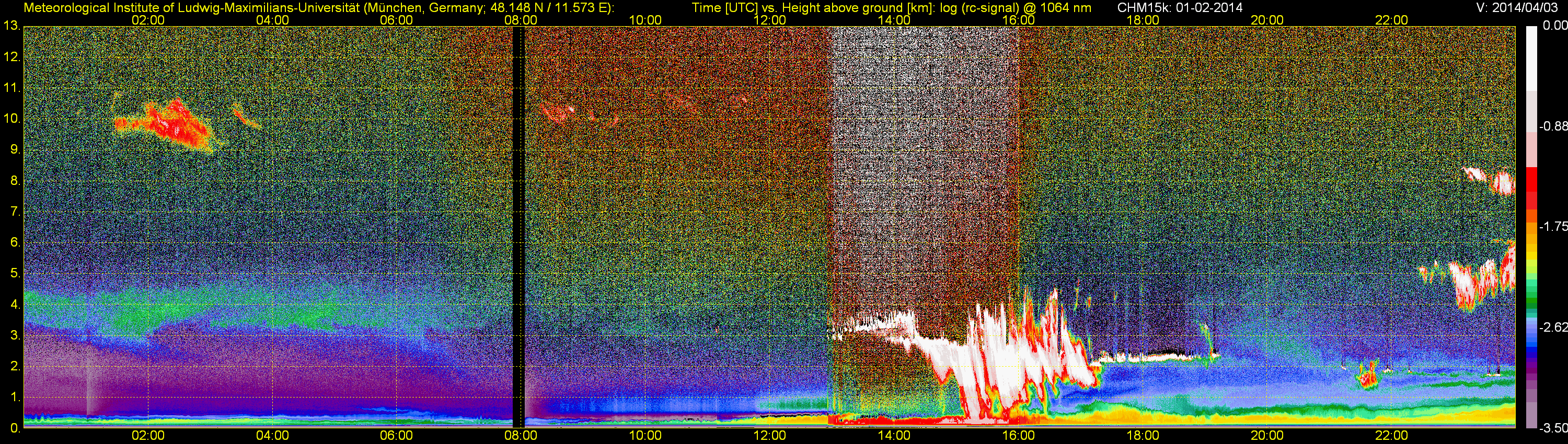Pick the 0. km height axis label

(x=15, y=428)
